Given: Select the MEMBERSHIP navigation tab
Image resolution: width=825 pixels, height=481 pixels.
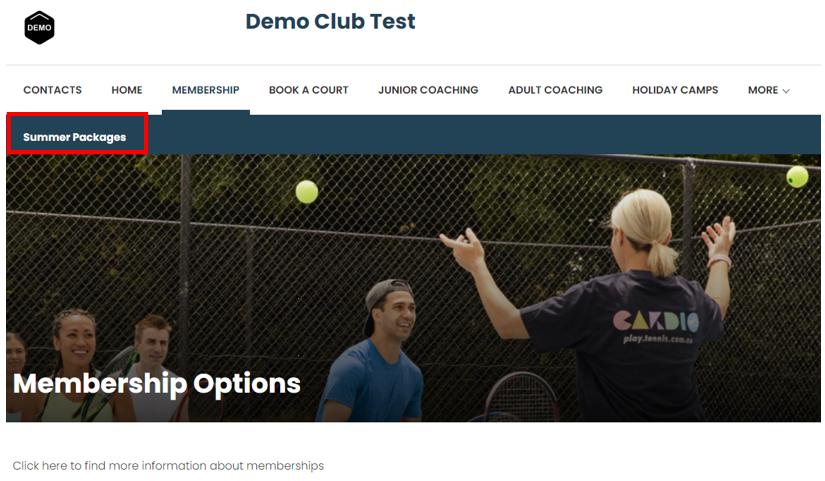Looking at the screenshot, I should [x=206, y=90].
